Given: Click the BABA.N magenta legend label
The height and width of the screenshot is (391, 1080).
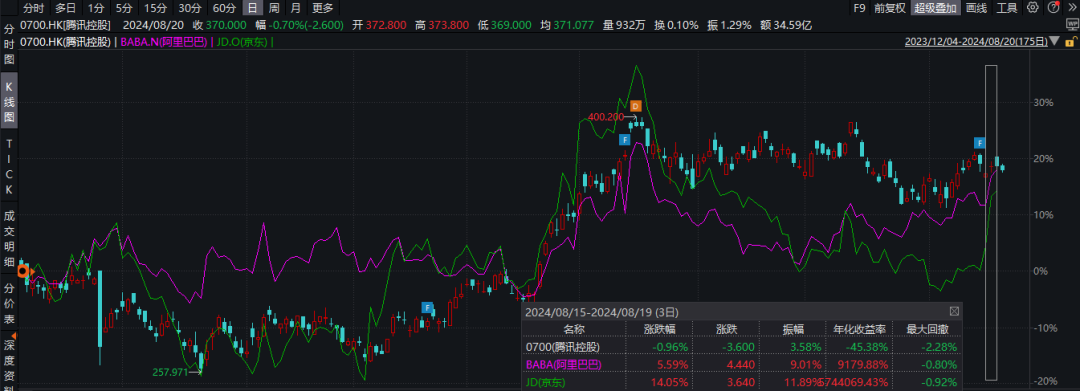Looking at the screenshot, I should (165, 42).
